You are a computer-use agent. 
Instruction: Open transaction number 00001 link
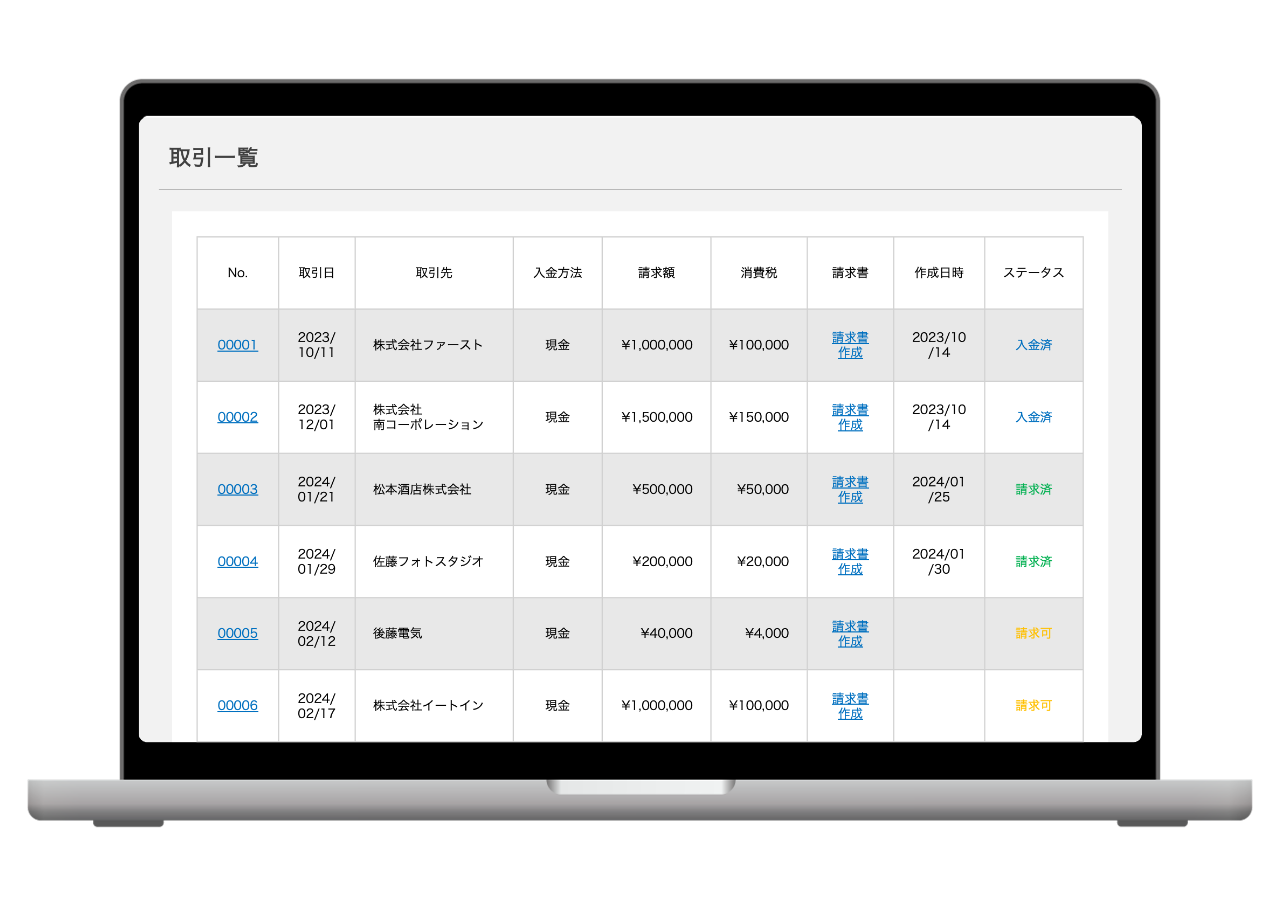[x=237, y=345]
